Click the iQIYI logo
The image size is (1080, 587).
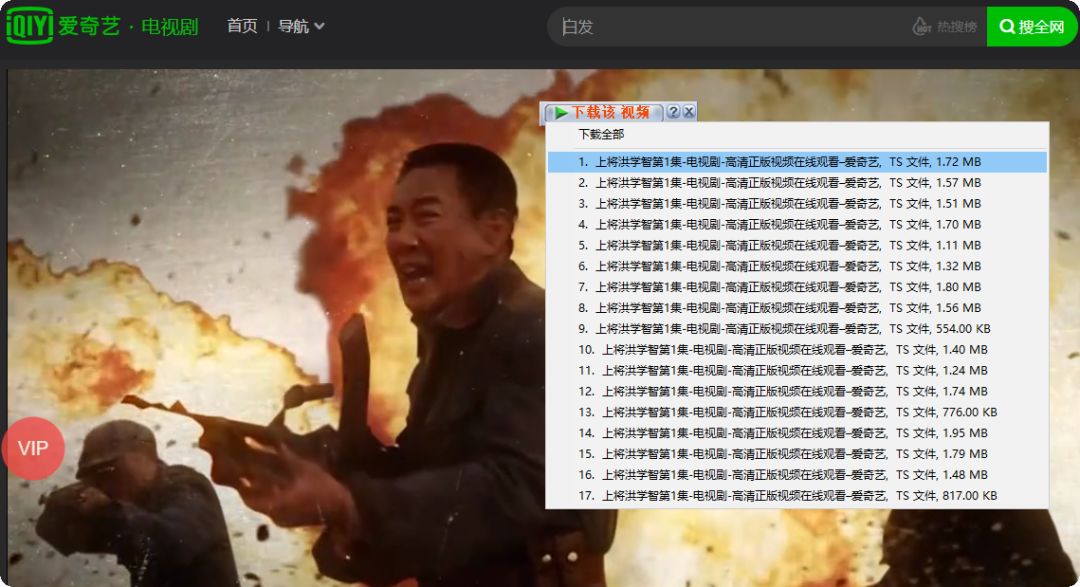[x=30, y=26]
